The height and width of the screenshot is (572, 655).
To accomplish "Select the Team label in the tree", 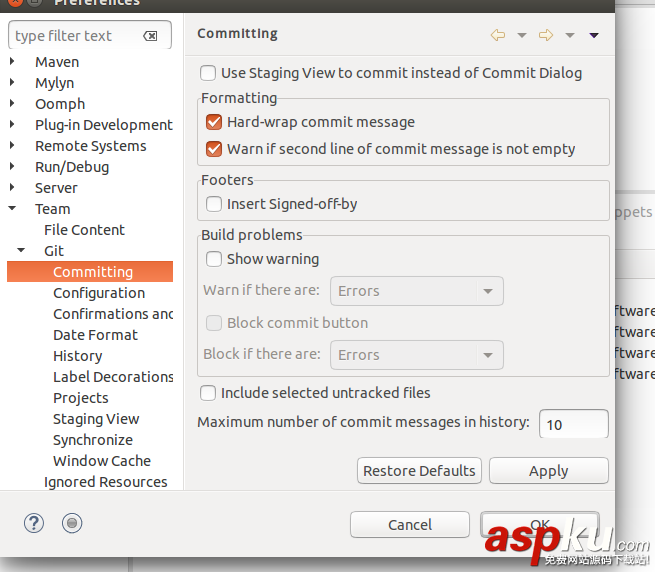I will (53, 209).
